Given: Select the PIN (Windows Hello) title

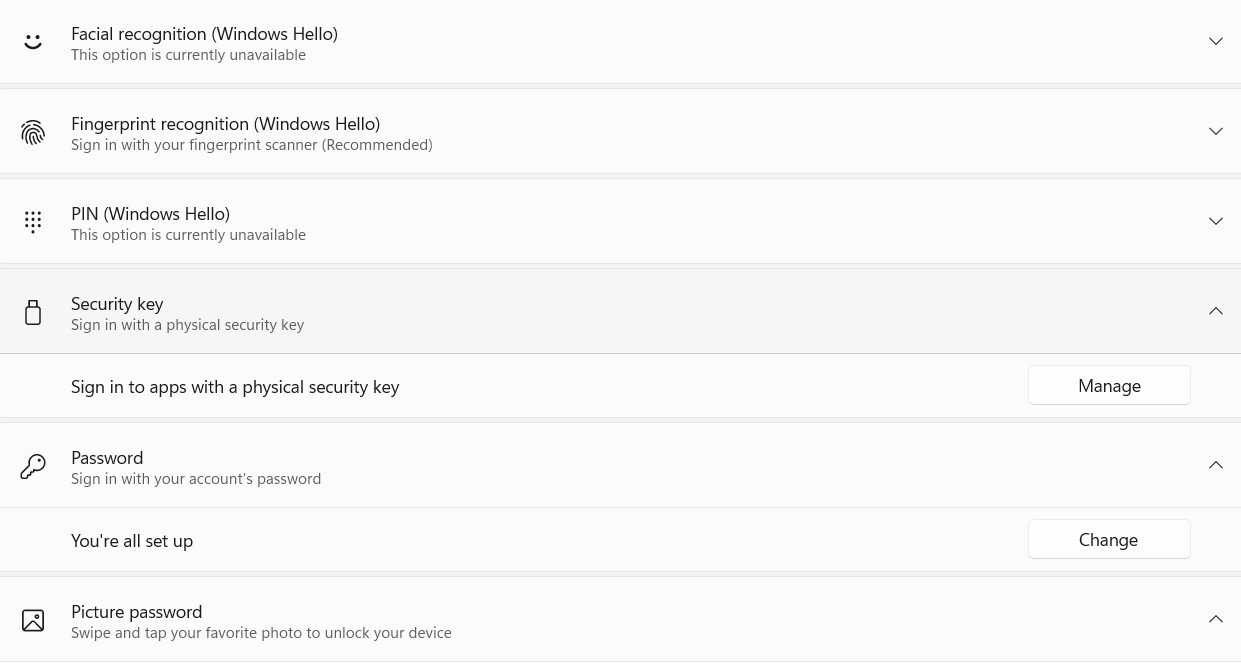Looking at the screenshot, I should tap(150, 214).
